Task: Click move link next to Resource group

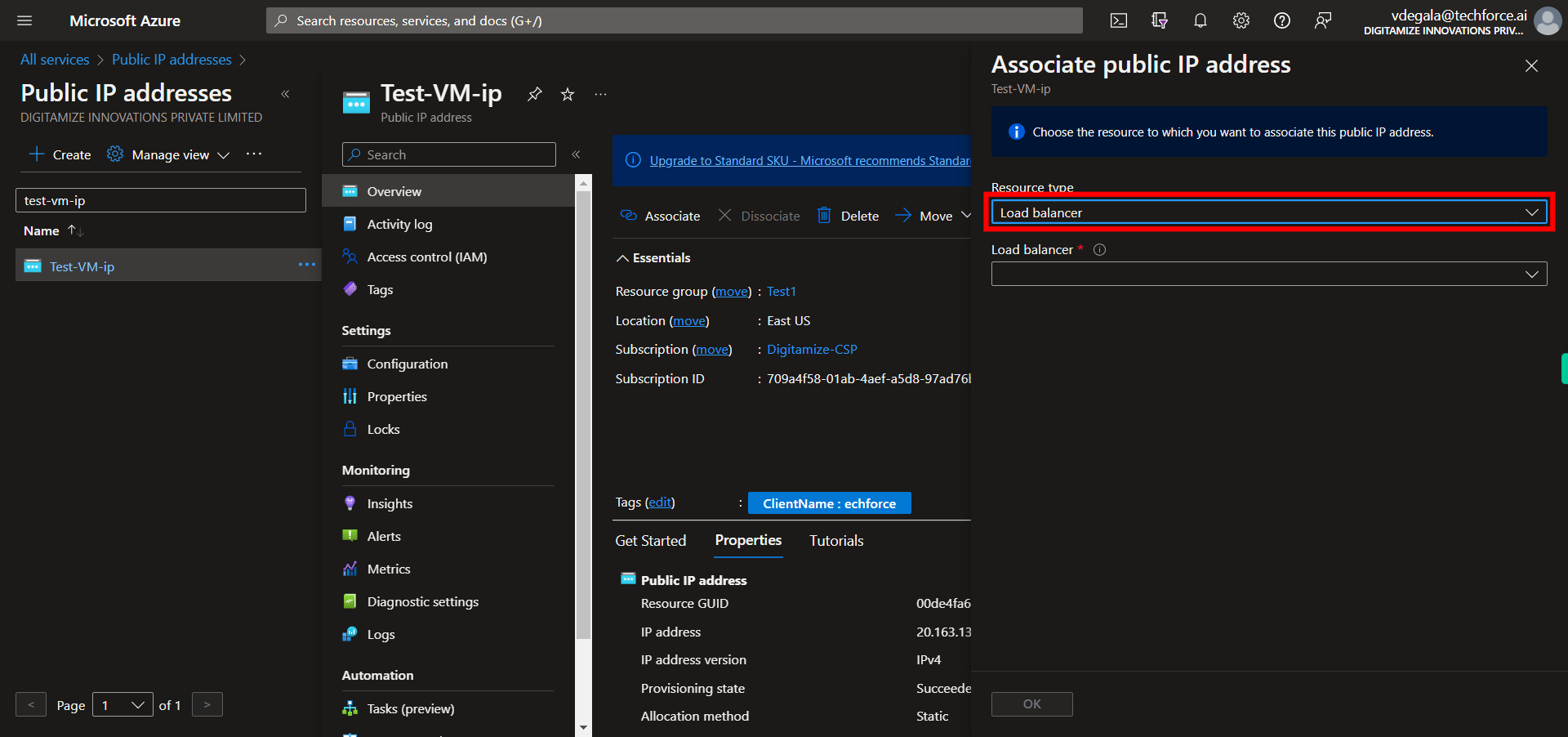Action: click(732, 292)
